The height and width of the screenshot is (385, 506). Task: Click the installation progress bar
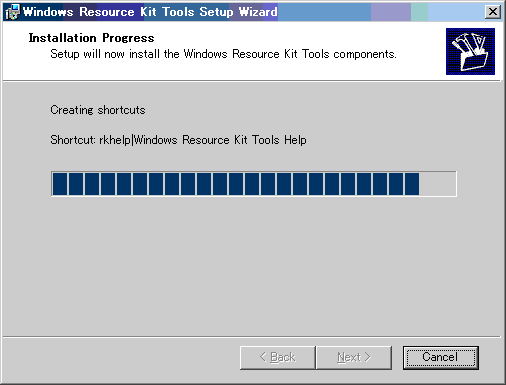(x=254, y=184)
